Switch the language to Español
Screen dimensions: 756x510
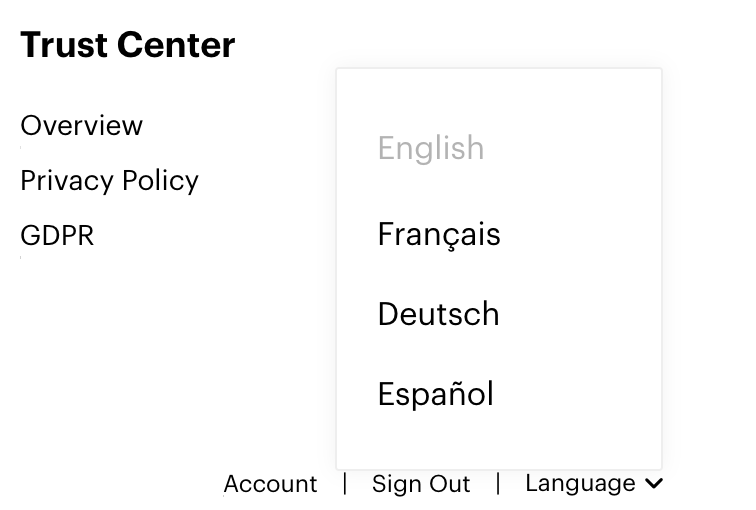point(436,394)
